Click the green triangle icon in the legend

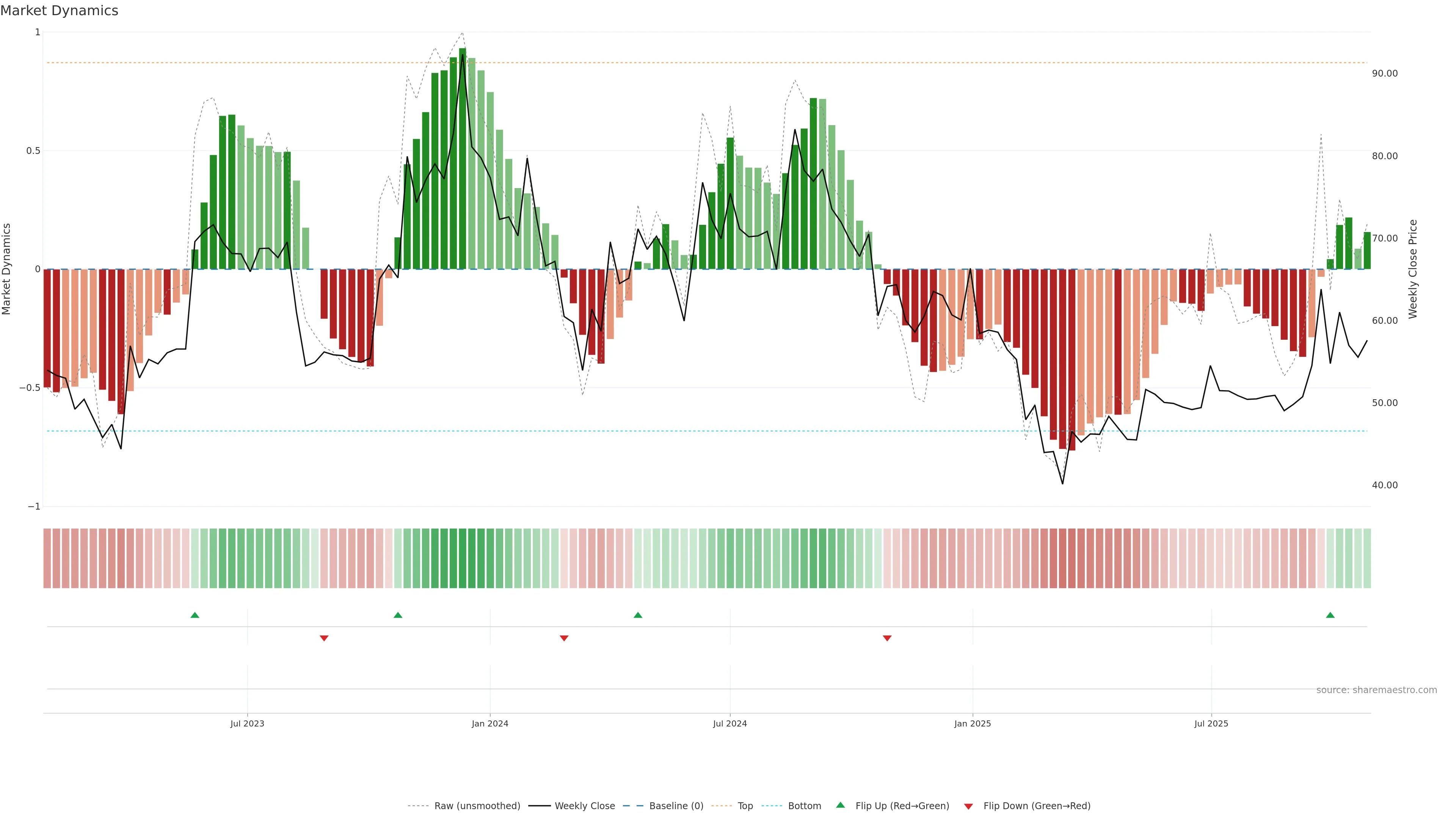pyautogui.click(x=841, y=805)
